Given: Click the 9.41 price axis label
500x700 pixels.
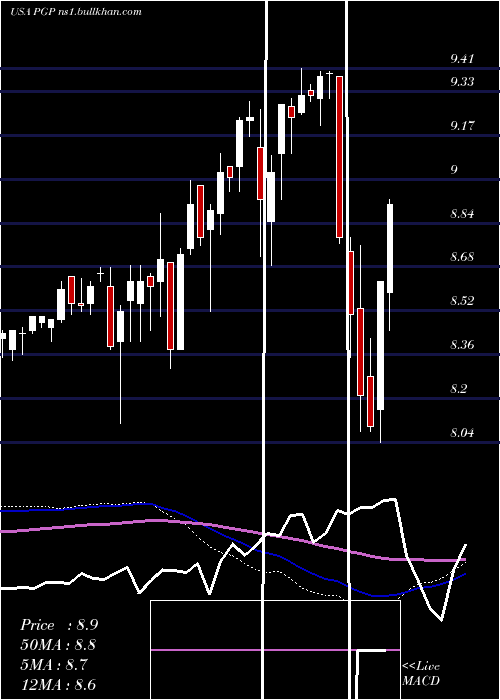Looking at the screenshot, I should pos(462,59).
